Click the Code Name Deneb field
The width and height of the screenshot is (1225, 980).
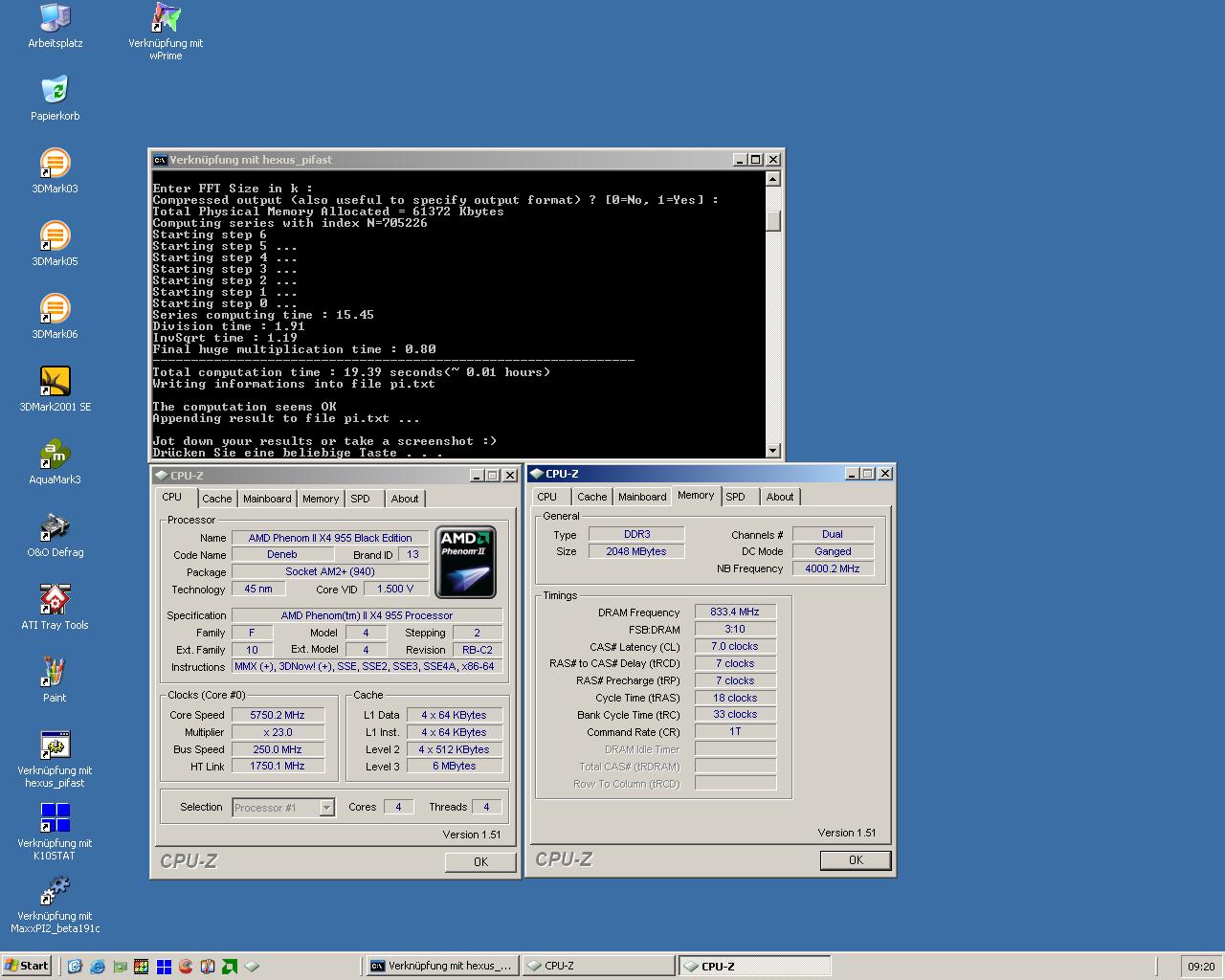pos(282,555)
